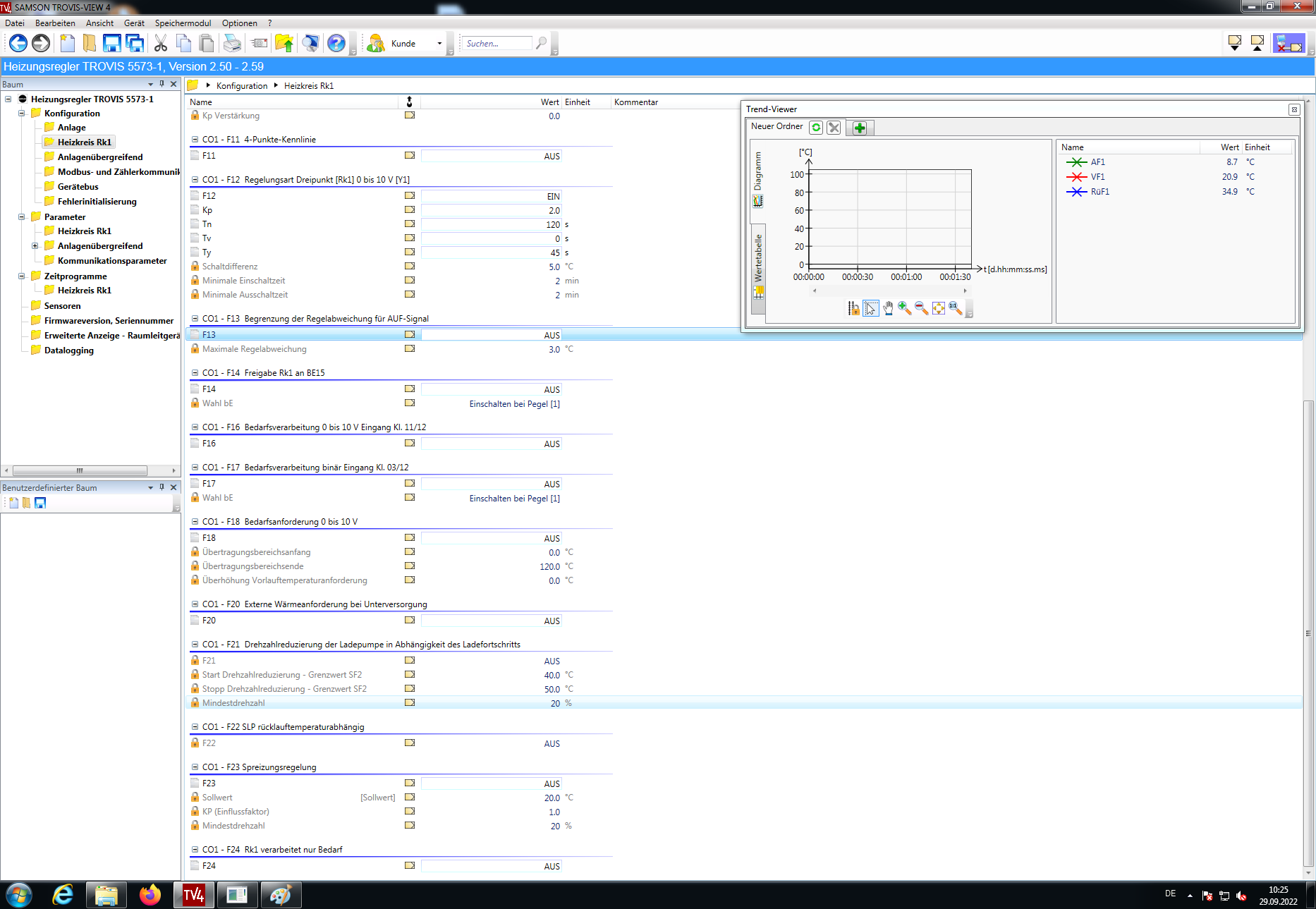The height and width of the screenshot is (909, 1316).
Task: Reset trend diagram zoom to 1:1
Action: (x=956, y=308)
